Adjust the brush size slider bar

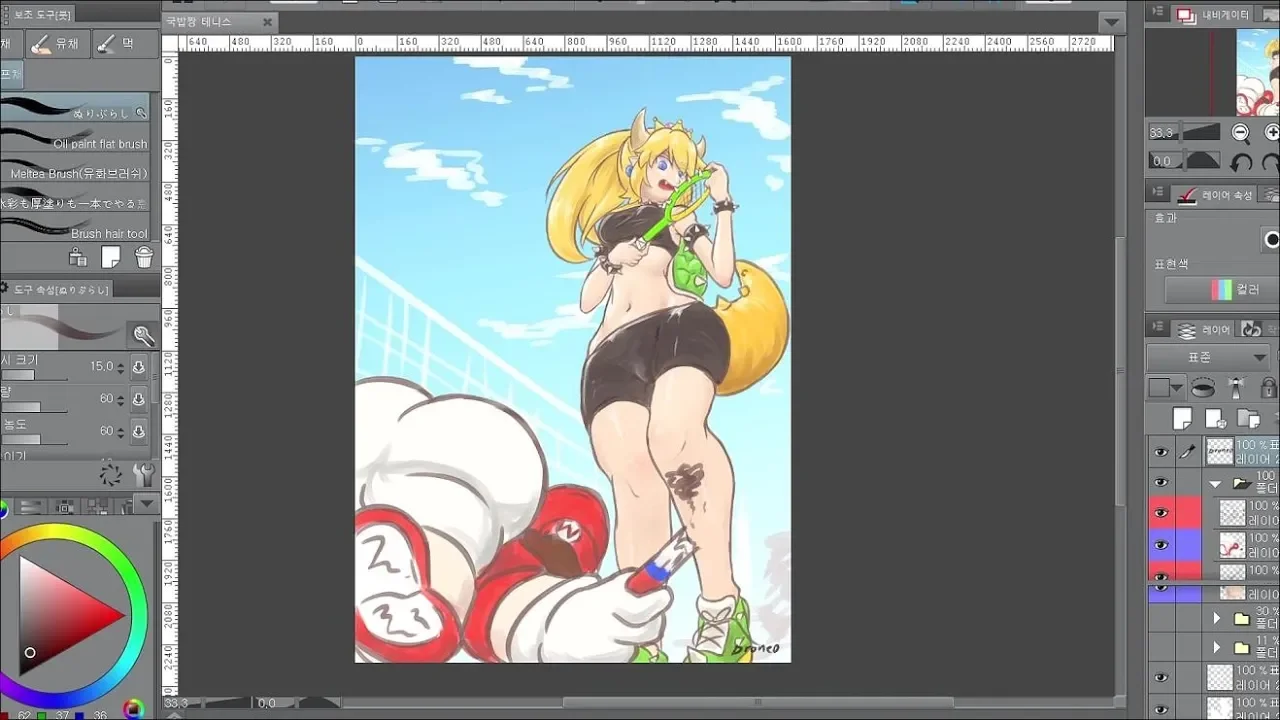(x=33, y=376)
